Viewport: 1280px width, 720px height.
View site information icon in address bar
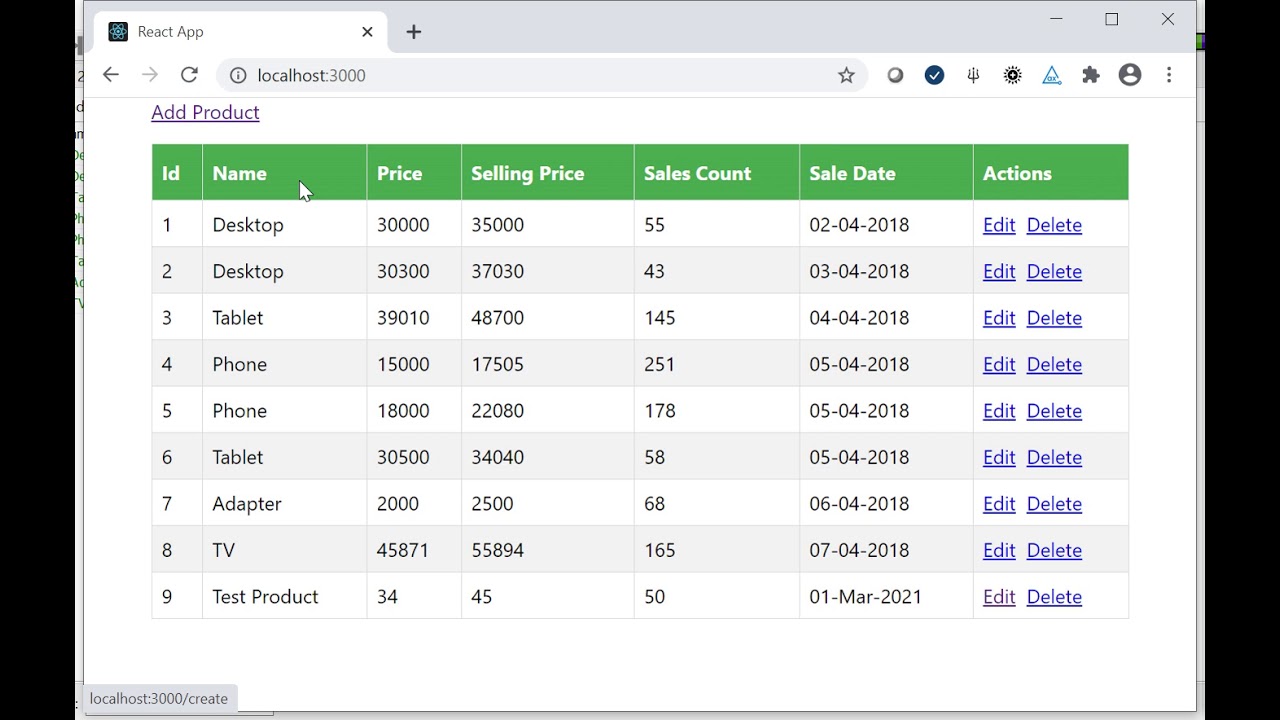pos(238,75)
